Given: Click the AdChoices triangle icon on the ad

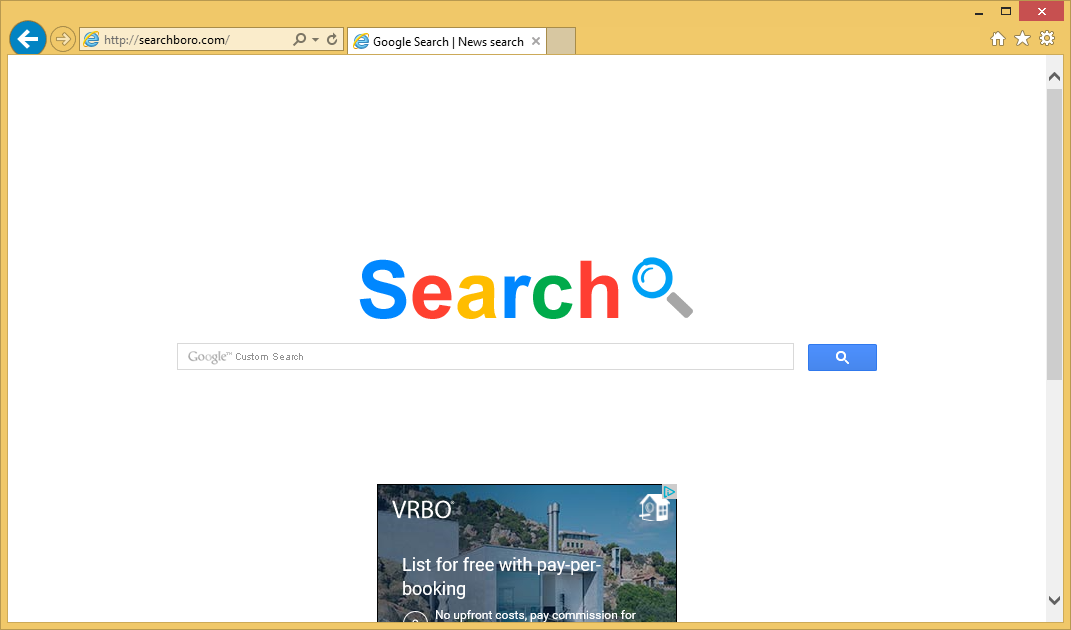Looking at the screenshot, I should [x=669, y=492].
